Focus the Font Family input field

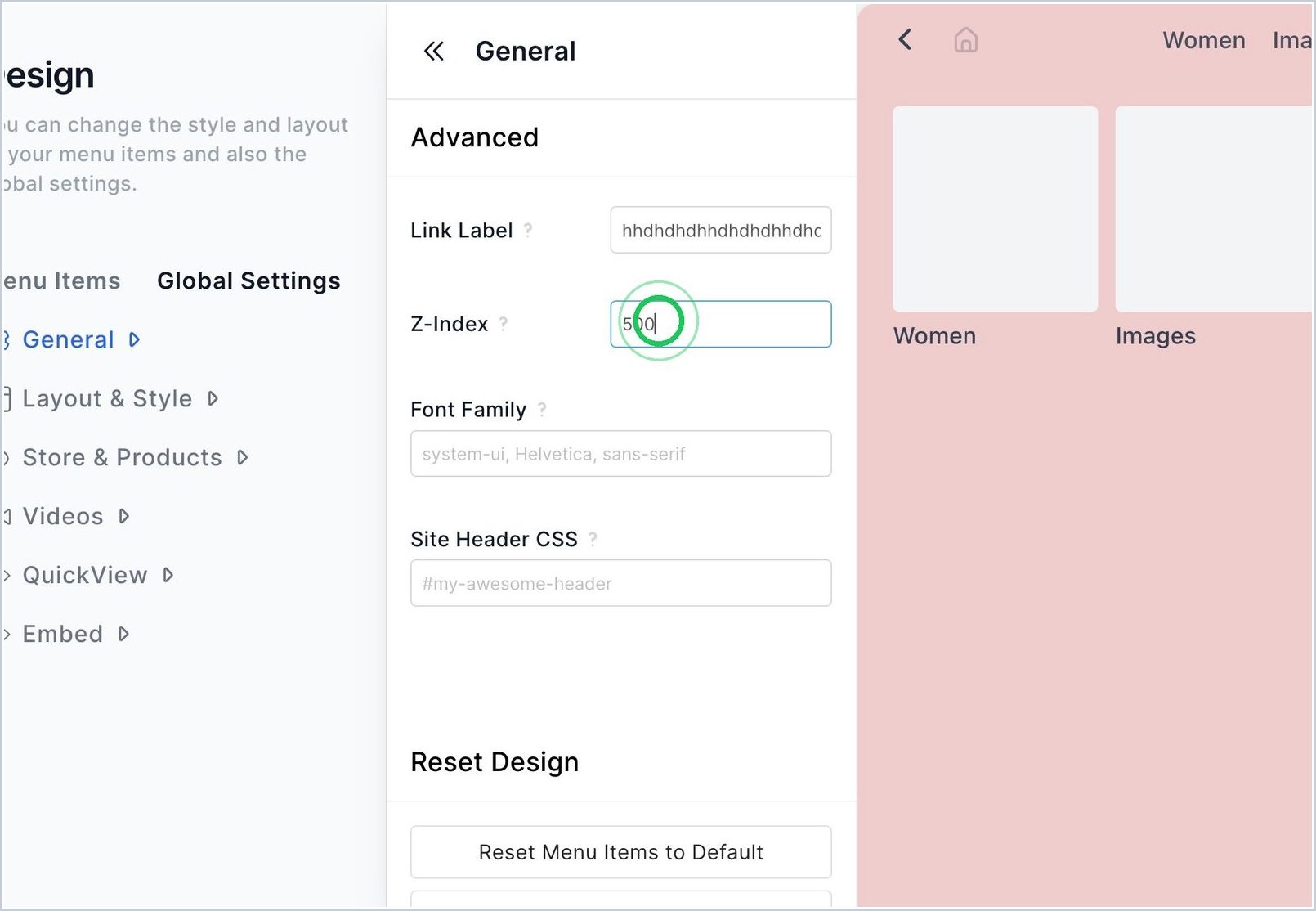(621, 454)
